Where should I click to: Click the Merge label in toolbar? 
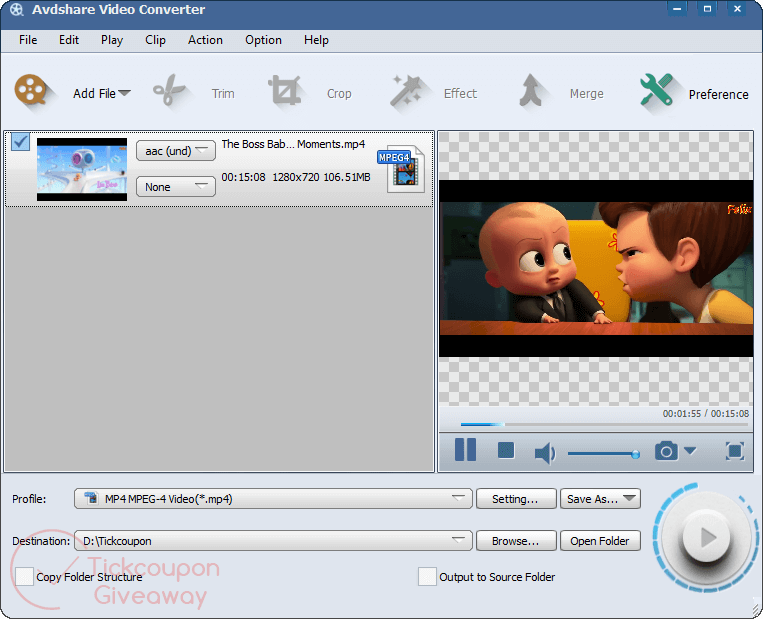(586, 93)
